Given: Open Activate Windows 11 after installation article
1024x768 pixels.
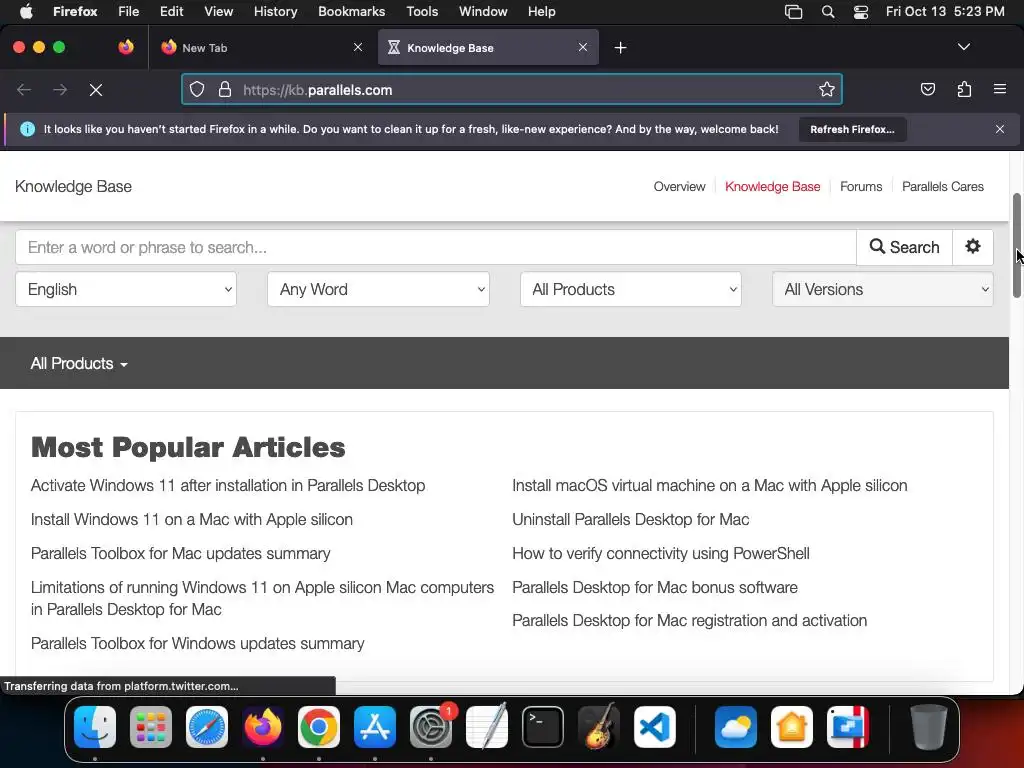Looking at the screenshot, I should pyautogui.click(x=228, y=486).
